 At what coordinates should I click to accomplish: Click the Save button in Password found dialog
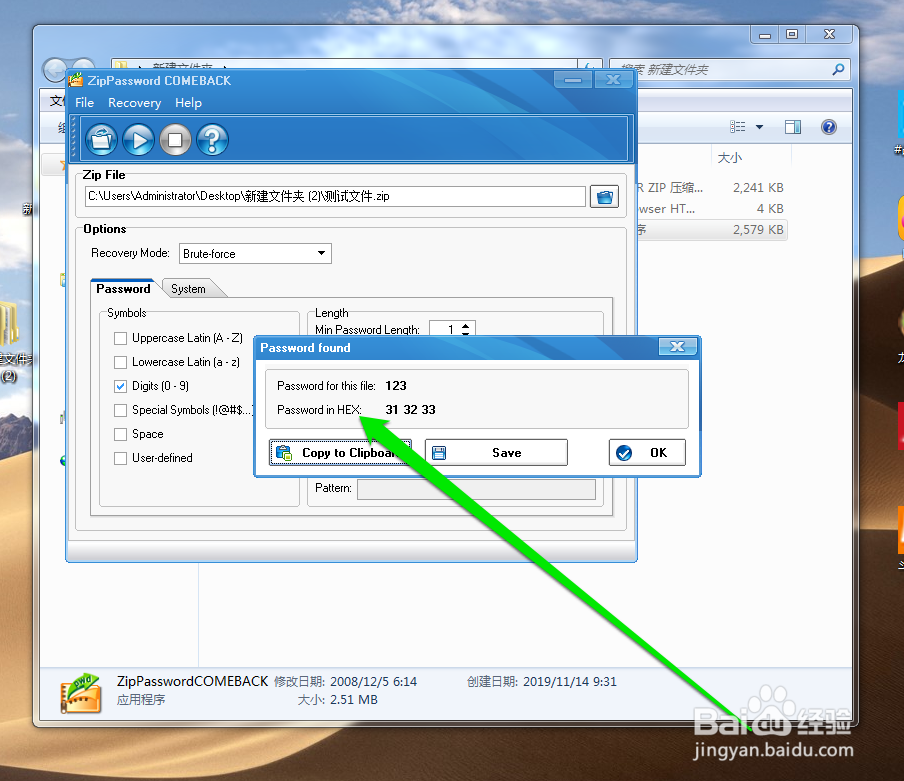(x=496, y=453)
